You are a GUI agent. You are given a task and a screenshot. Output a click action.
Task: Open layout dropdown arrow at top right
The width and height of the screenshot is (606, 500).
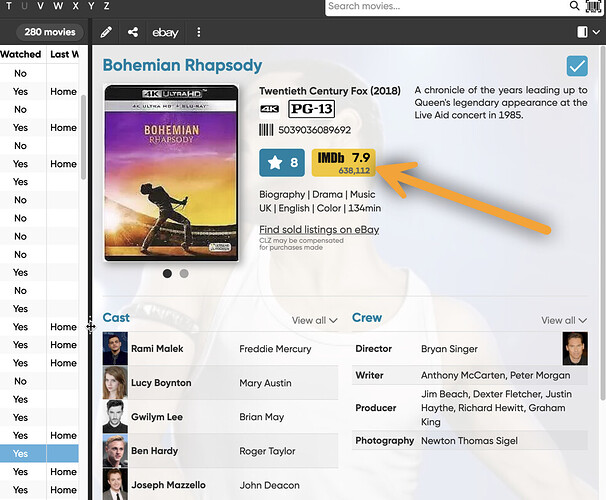596,33
